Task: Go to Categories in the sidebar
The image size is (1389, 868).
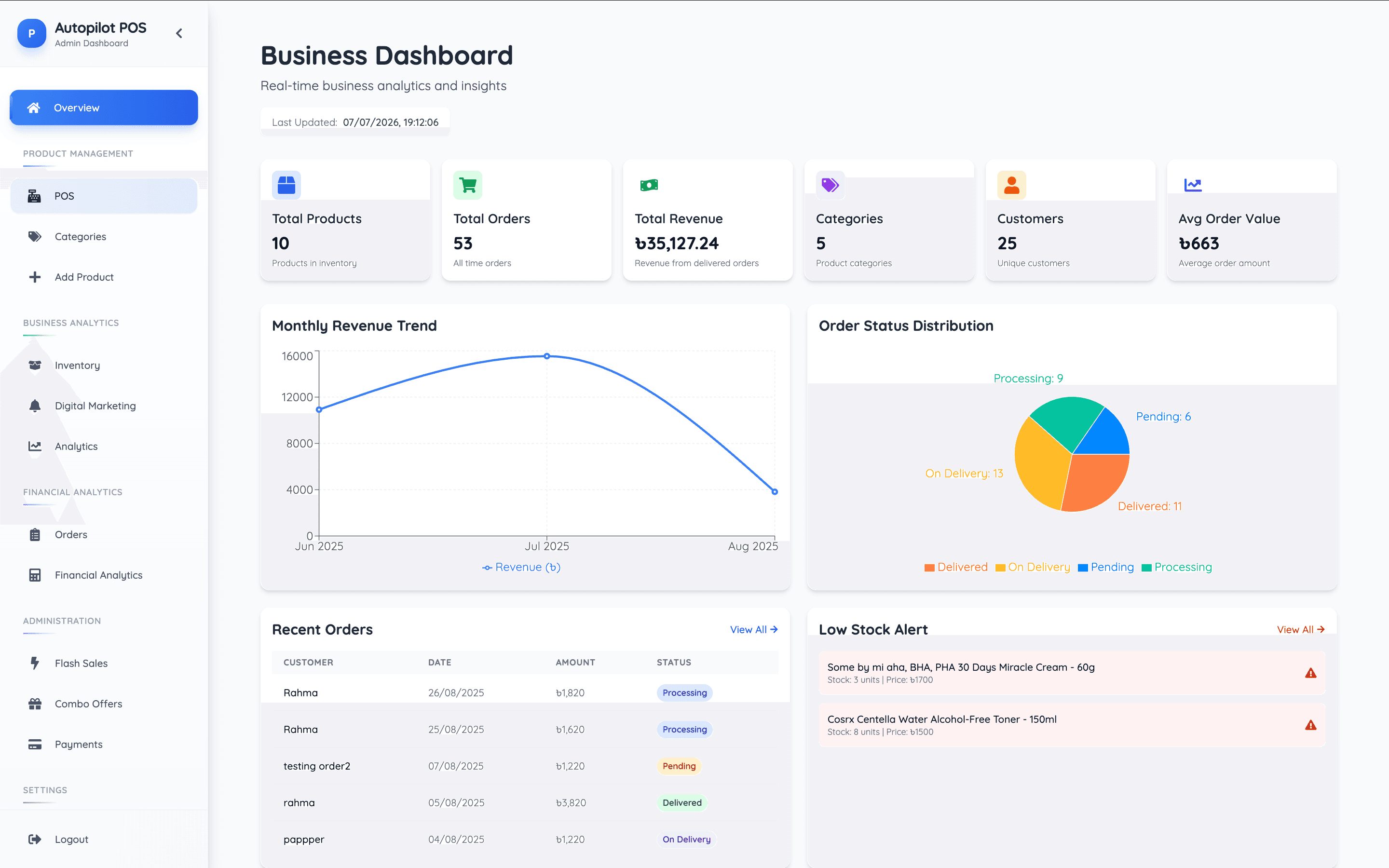Action: point(104,236)
